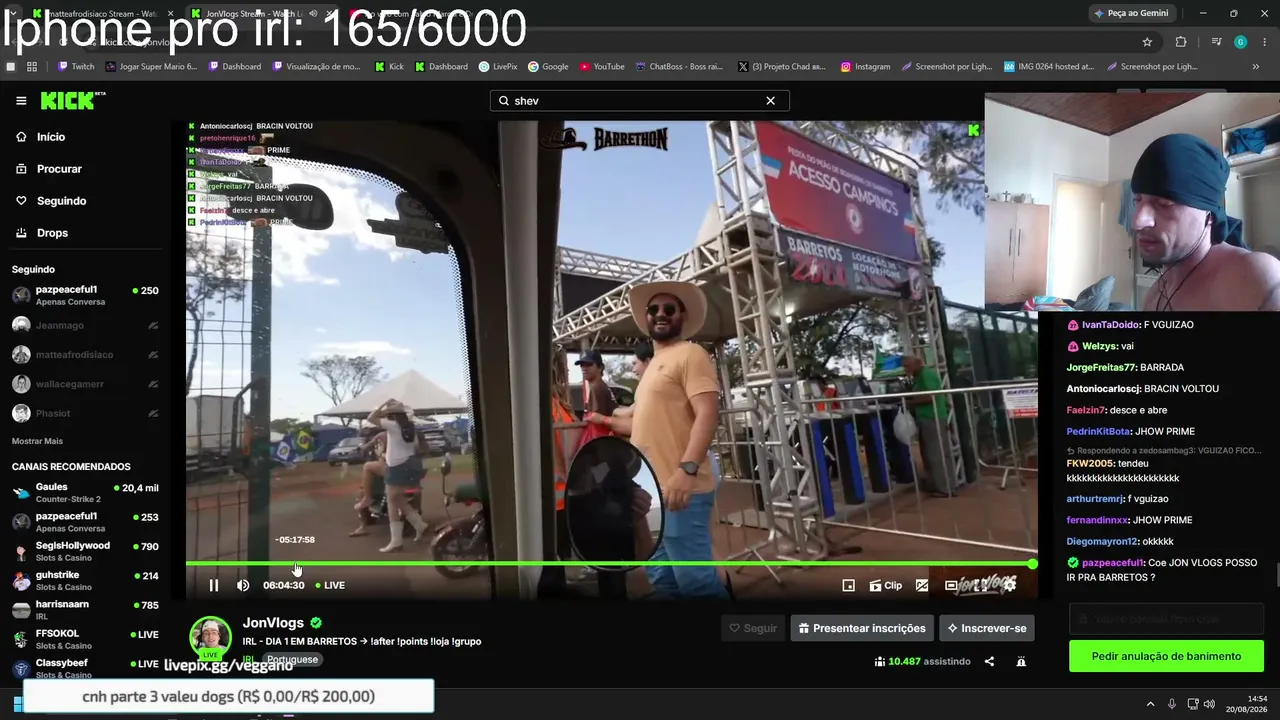Image resolution: width=1280 pixels, height=720 pixels.
Task: Clear the 'shev' search text
Action: (x=770, y=101)
